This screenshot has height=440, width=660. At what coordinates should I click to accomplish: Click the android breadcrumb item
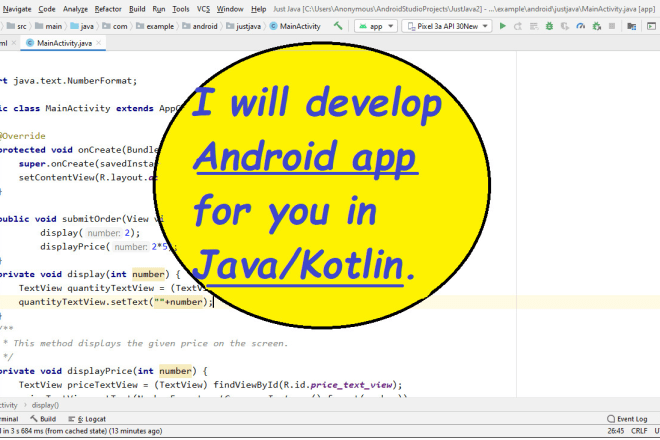[200, 26]
